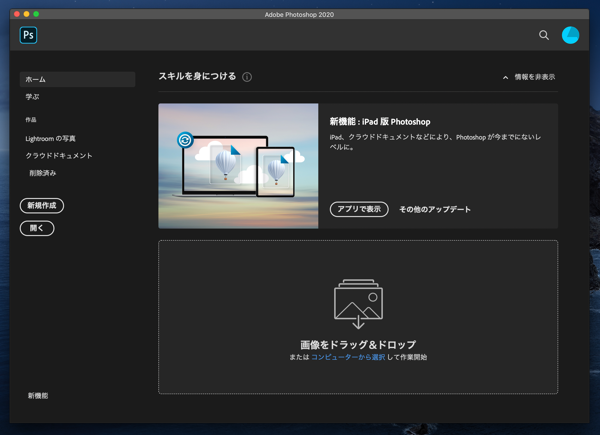Click the info icon beside スキルを身につける
The width and height of the screenshot is (600, 435).
click(247, 77)
